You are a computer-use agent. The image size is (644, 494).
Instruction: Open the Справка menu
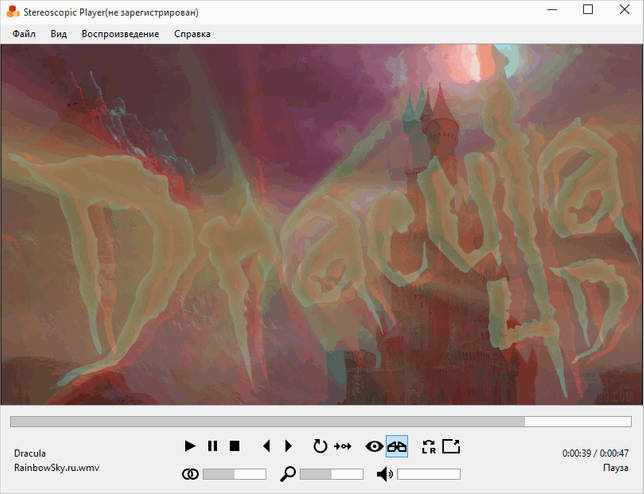[x=192, y=34]
